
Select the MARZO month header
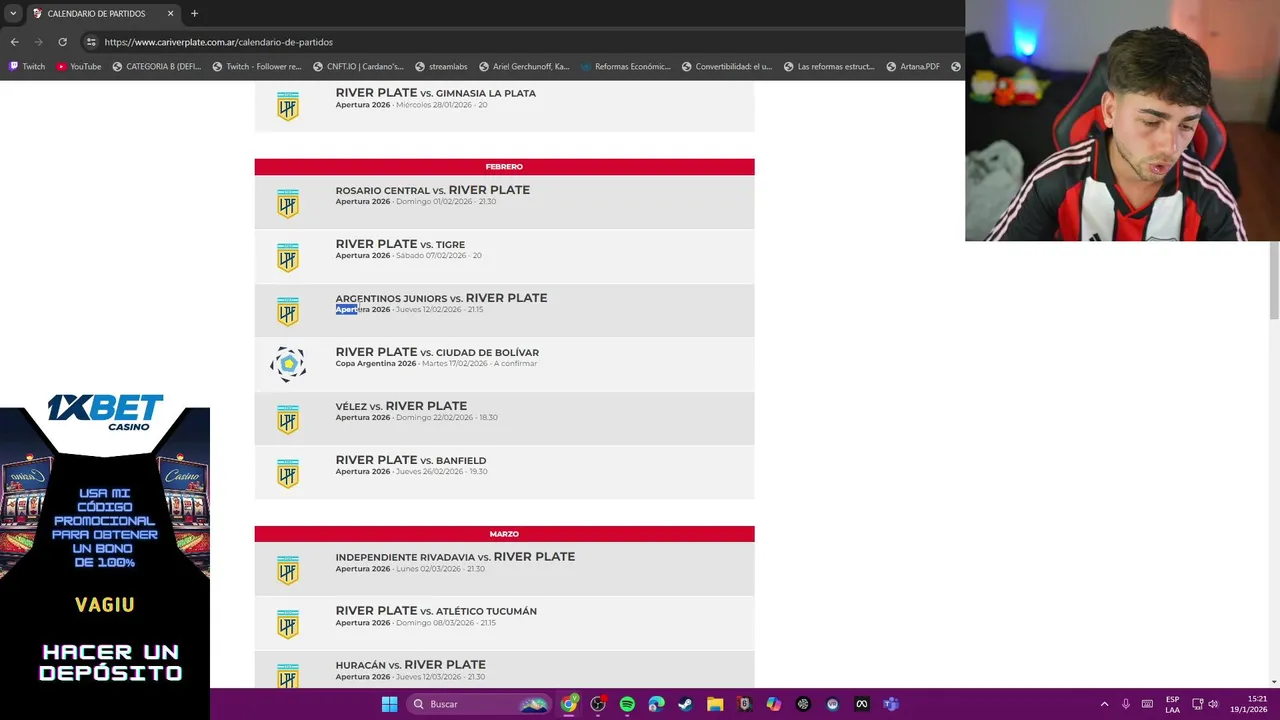pyautogui.click(x=504, y=534)
